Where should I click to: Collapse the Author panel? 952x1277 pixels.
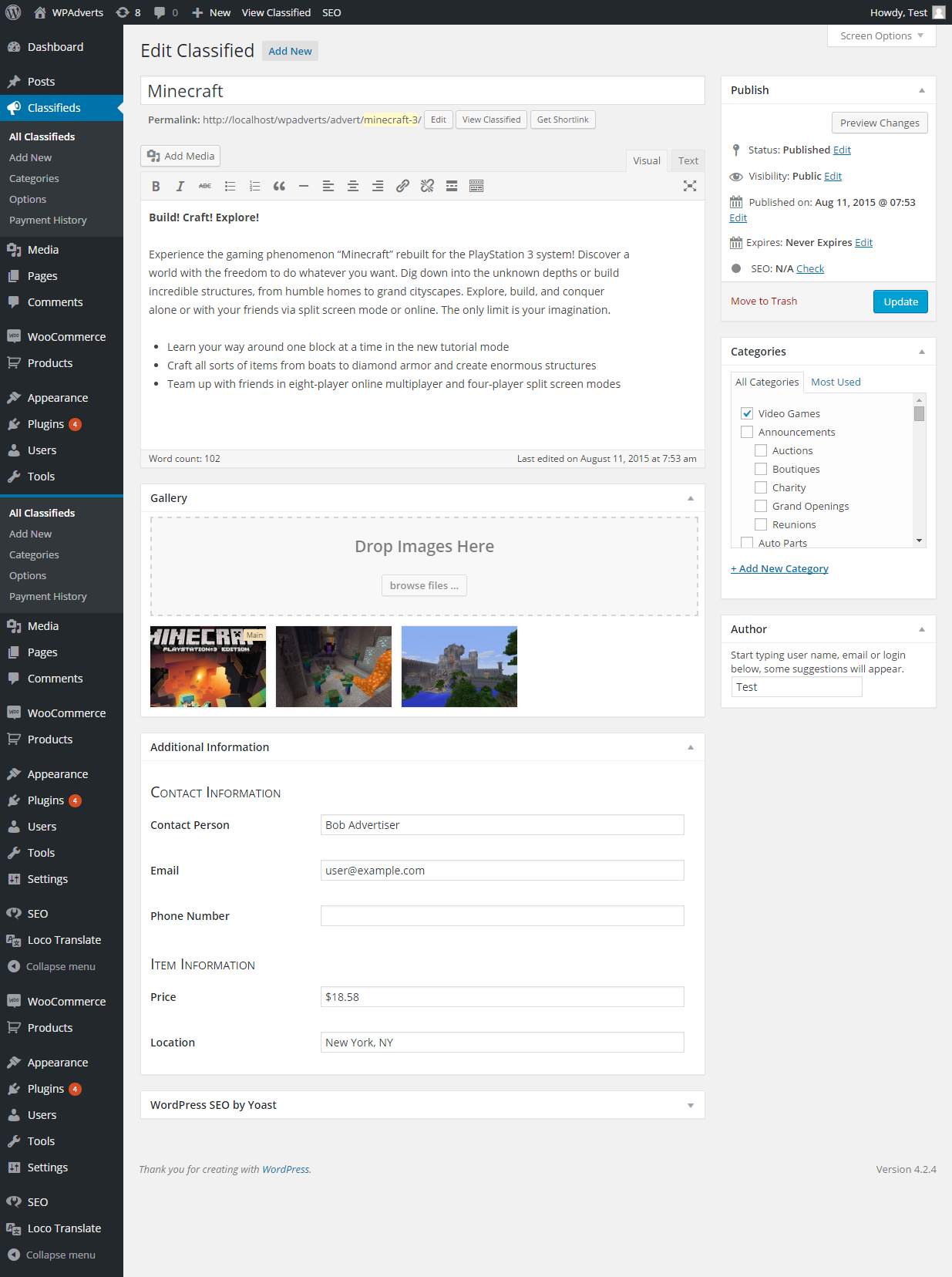tap(921, 629)
